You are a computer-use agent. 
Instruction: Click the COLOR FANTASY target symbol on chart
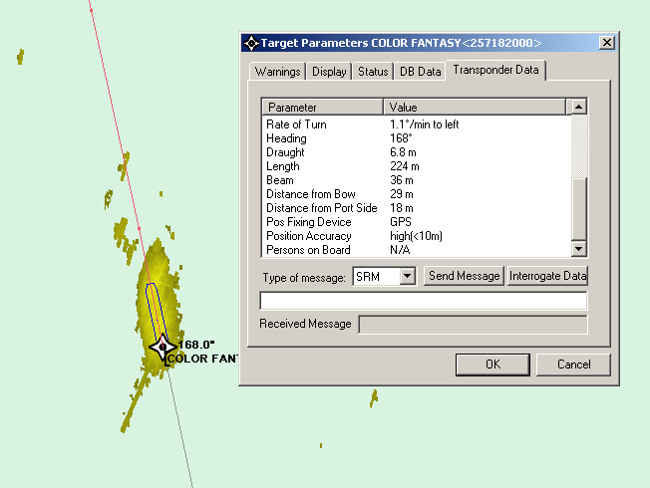pos(162,347)
